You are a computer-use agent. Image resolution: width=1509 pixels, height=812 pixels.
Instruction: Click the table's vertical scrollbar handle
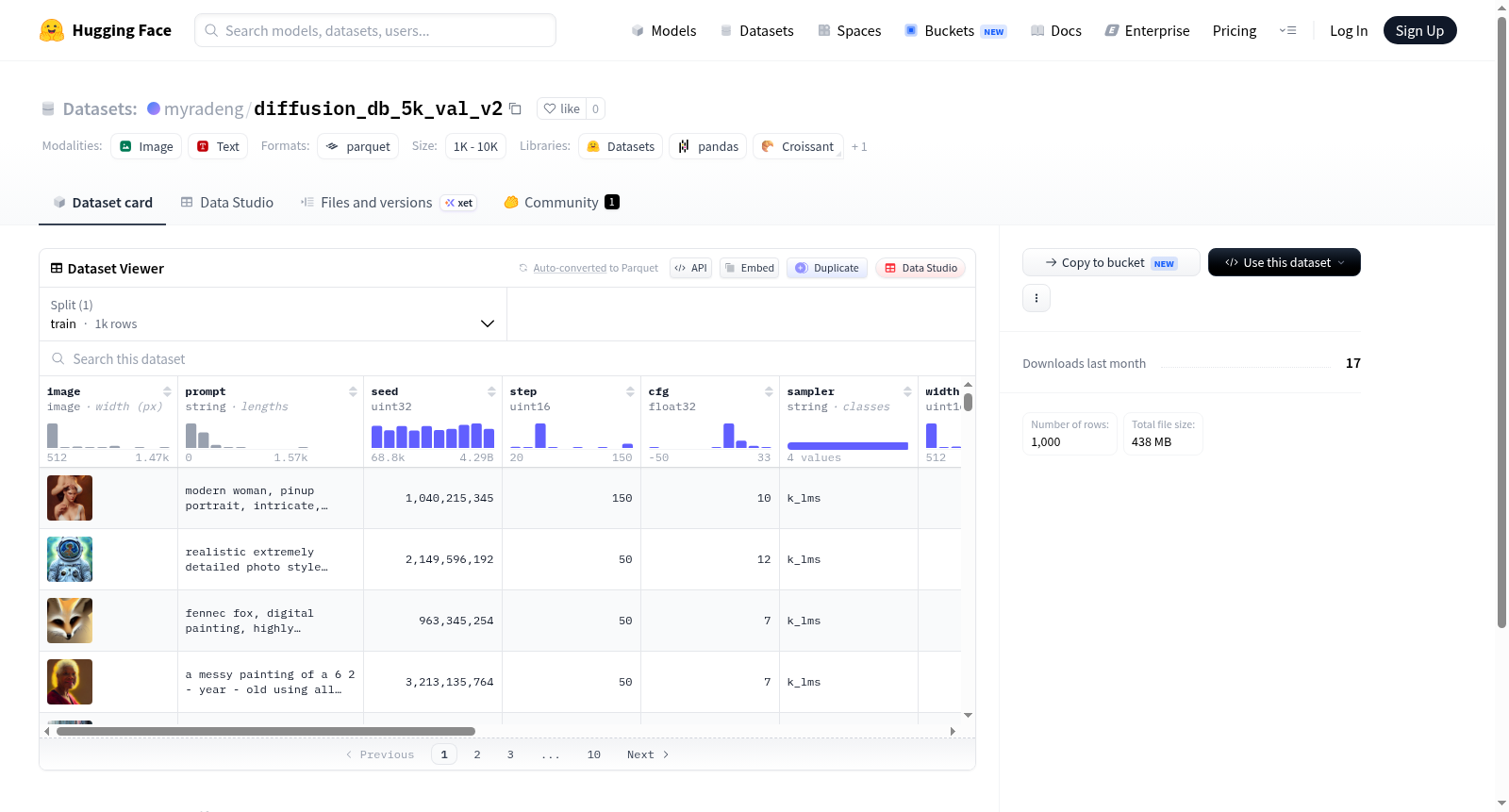pos(968,402)
